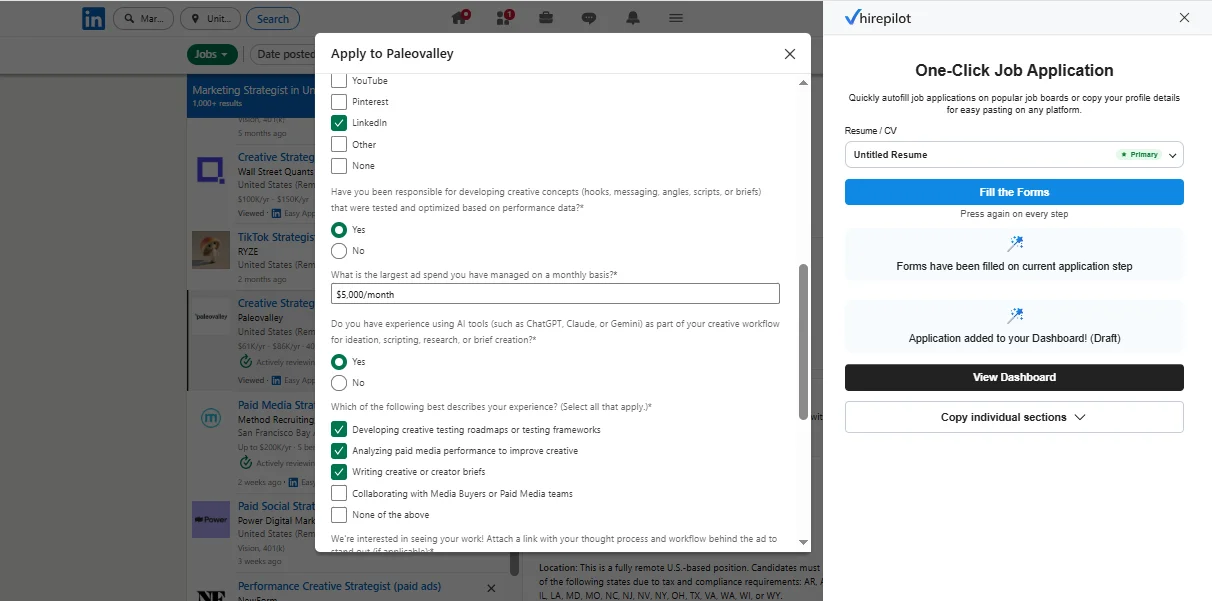Open the Messaging chat icon
The image size is (1212, 601).
[589, 18]
